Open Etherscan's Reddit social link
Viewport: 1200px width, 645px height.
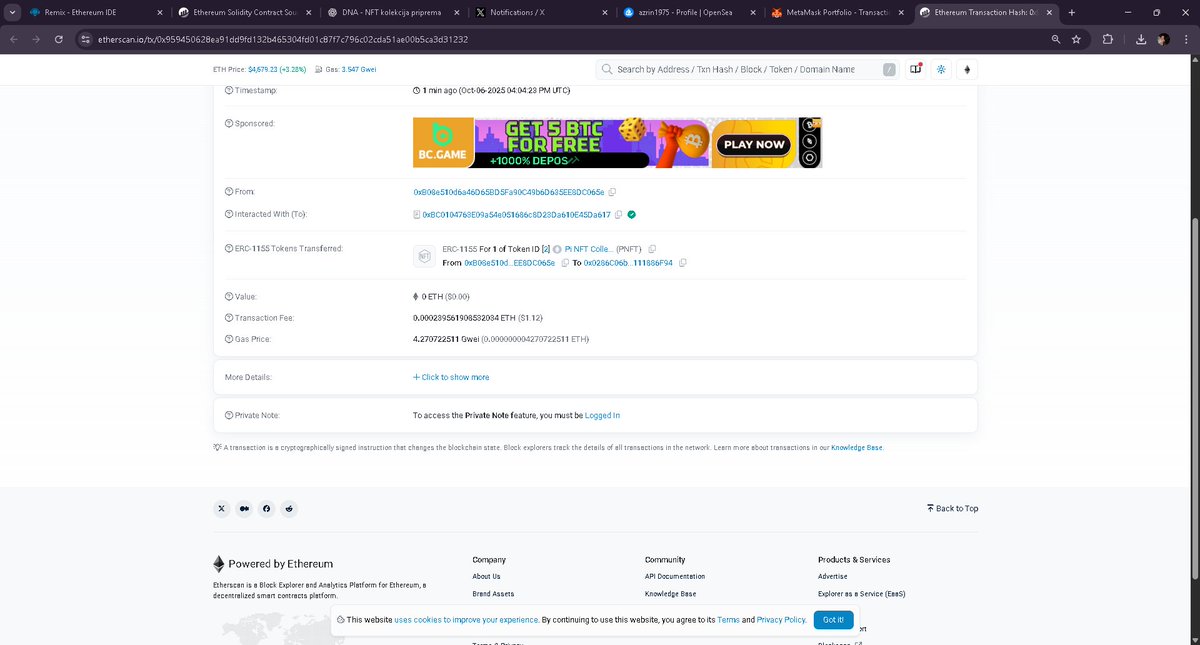pos(289,508)
